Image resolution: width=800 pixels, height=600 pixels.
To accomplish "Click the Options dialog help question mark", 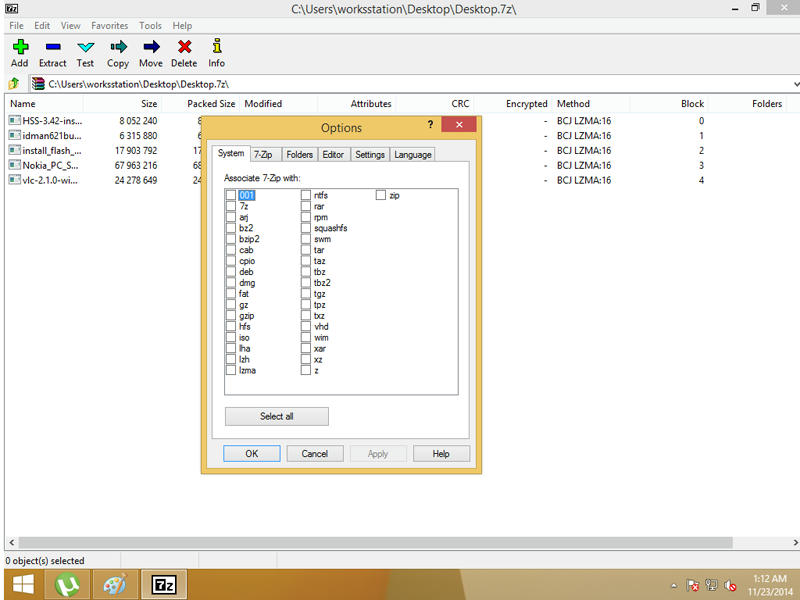I will coord(430,124).
